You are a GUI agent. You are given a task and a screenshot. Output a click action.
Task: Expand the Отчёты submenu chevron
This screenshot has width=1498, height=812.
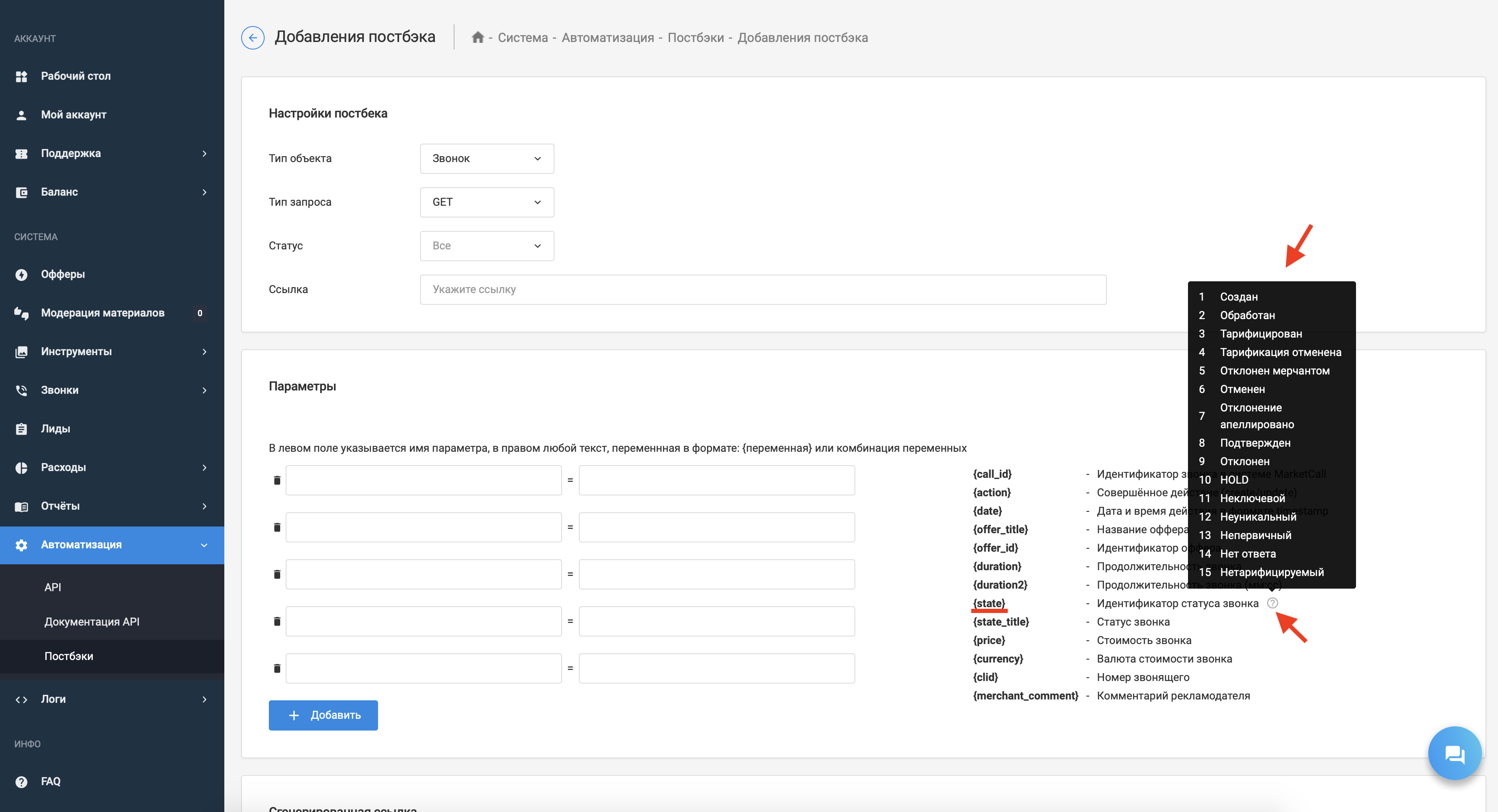(204, 506)
